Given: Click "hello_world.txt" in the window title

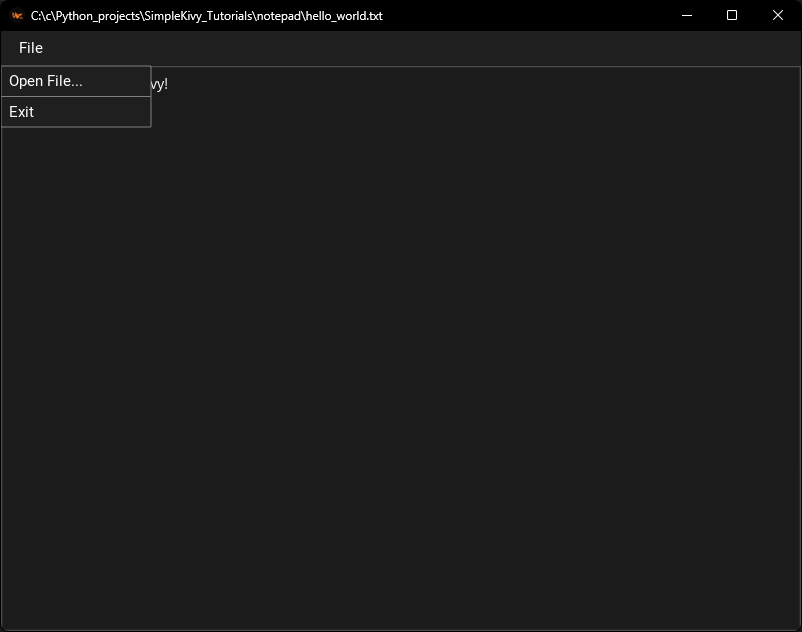Looking at the screenshot, I should (343, 16).
